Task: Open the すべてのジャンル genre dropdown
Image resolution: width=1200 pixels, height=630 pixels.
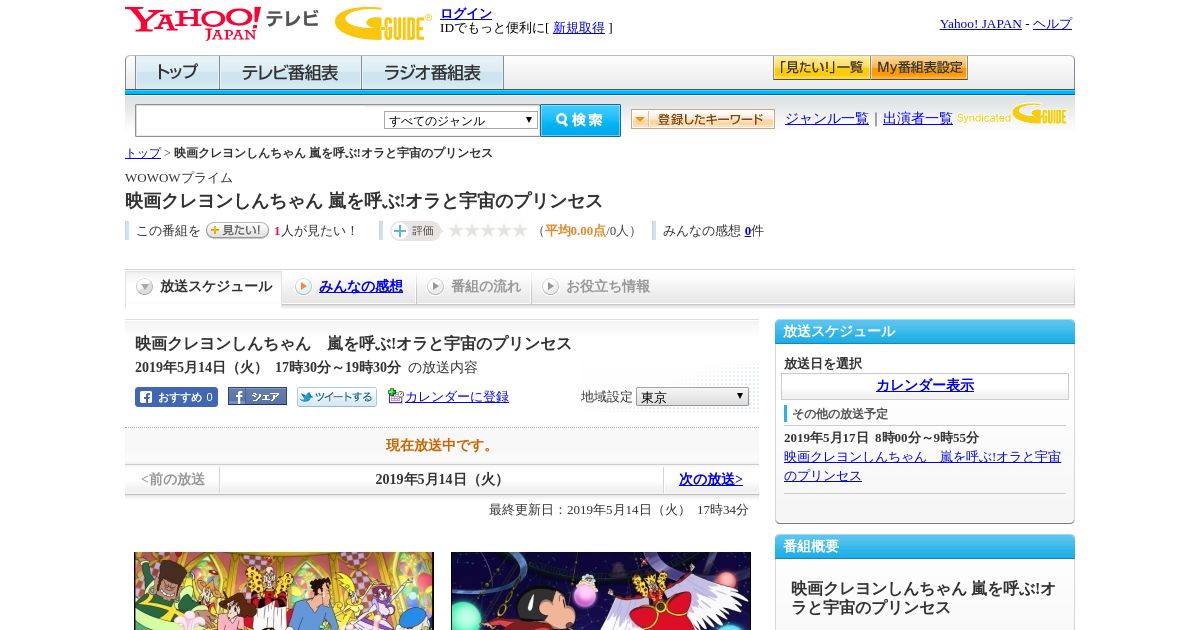Action: [x=461, y=120]
